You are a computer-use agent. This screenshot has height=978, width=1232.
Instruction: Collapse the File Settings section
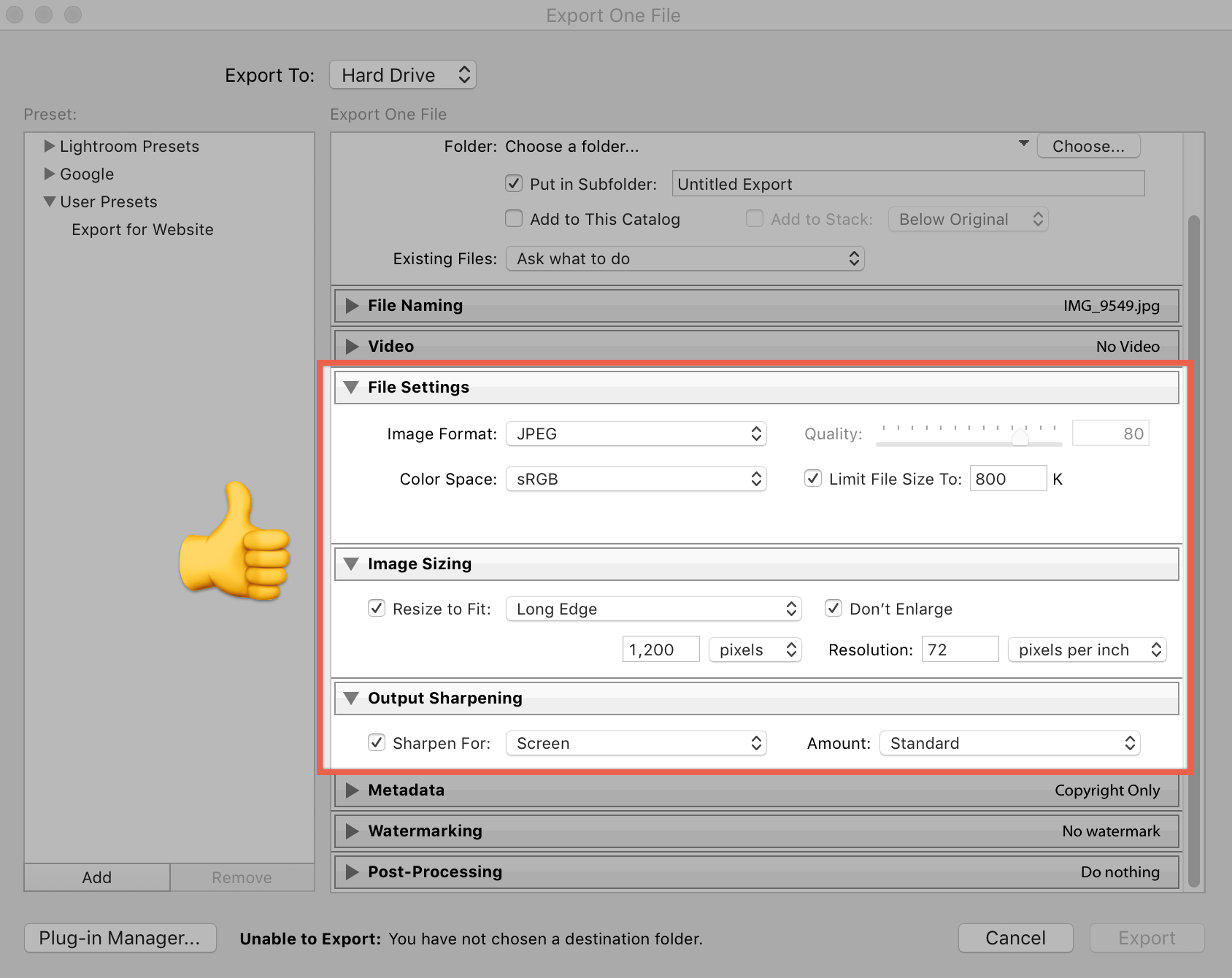[351, 387]
